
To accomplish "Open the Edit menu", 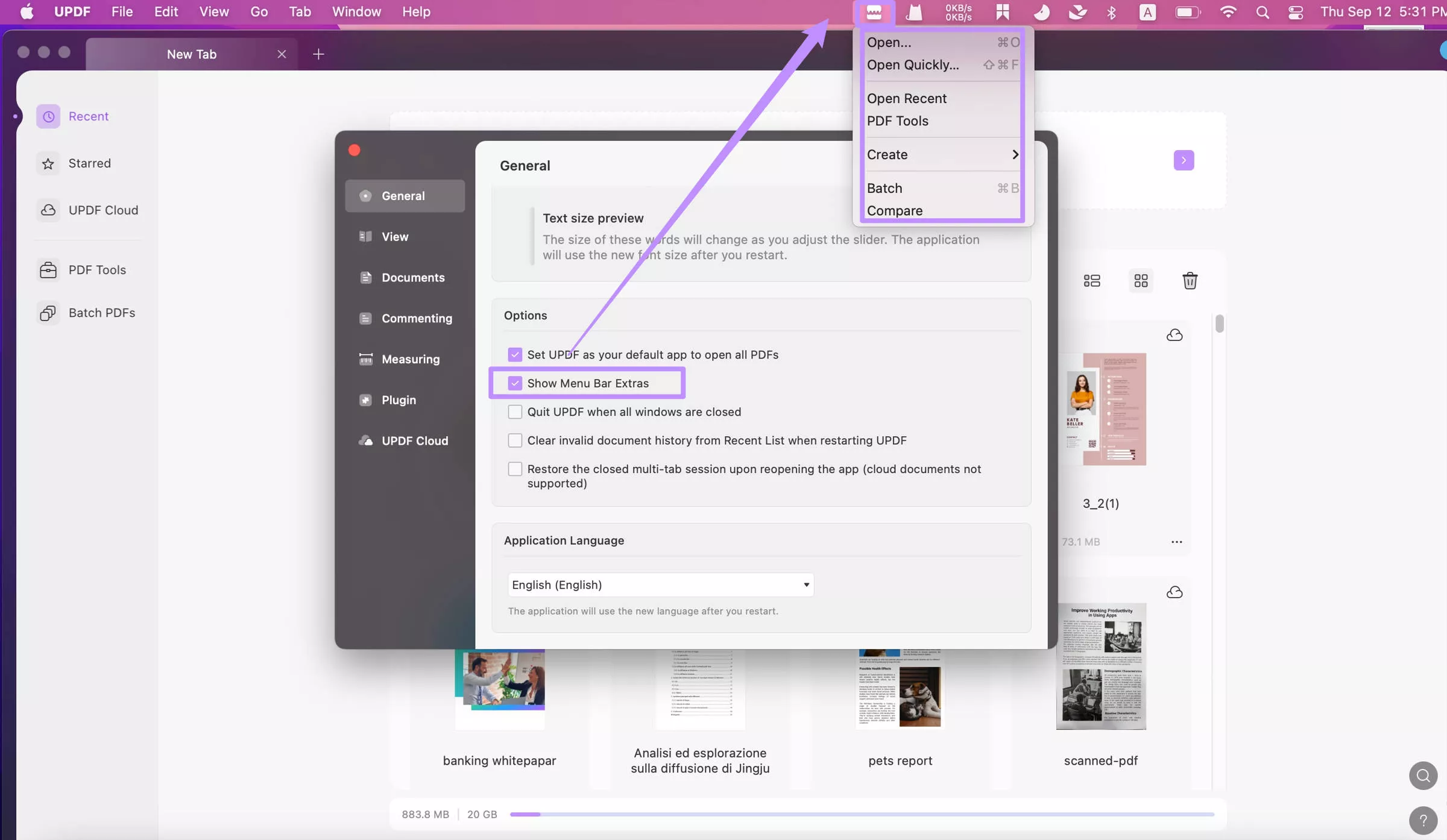I will [x=166, y=12].
